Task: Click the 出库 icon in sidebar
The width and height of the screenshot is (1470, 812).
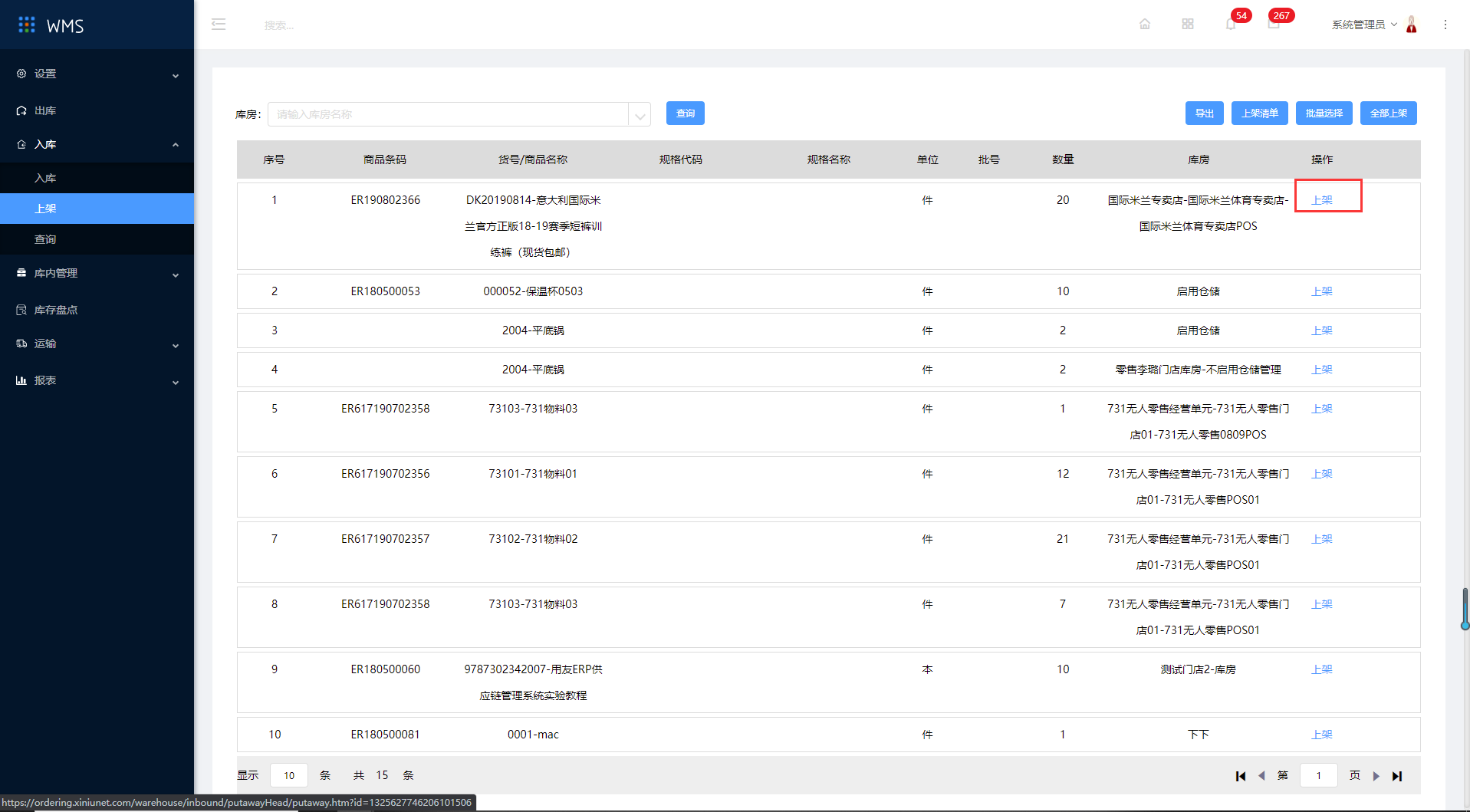Action: tap(21, 110)
